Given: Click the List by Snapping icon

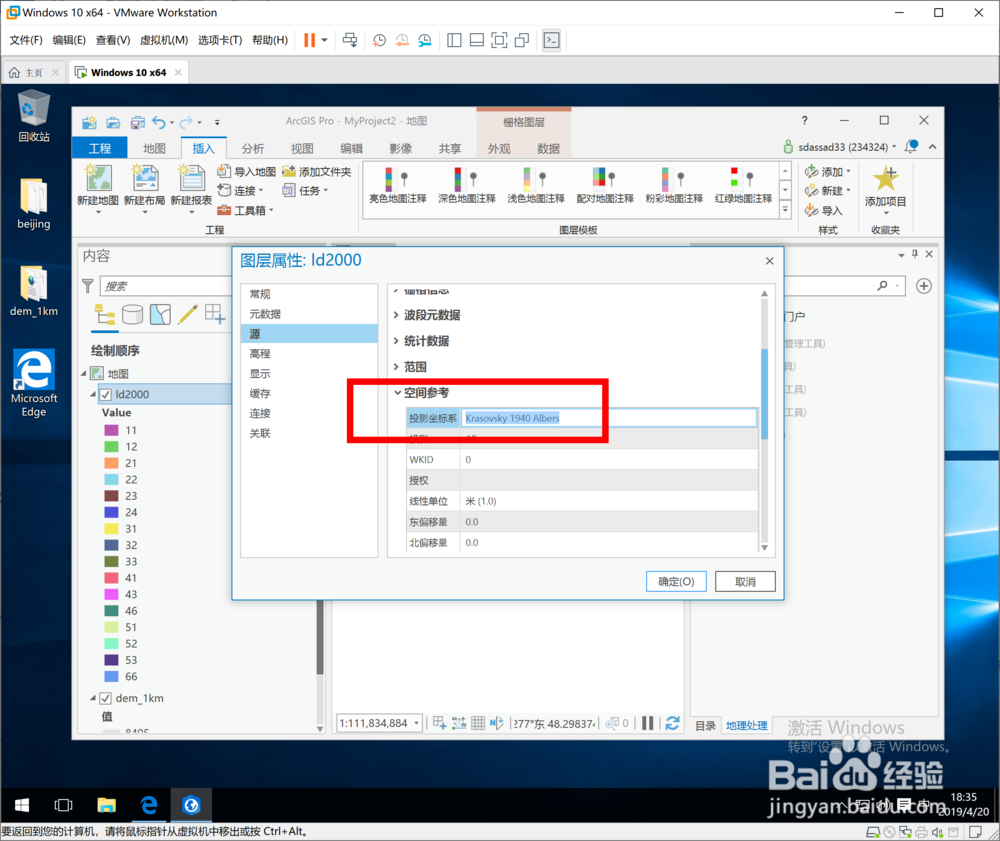Looking at the screenshot, I should 215,314.
